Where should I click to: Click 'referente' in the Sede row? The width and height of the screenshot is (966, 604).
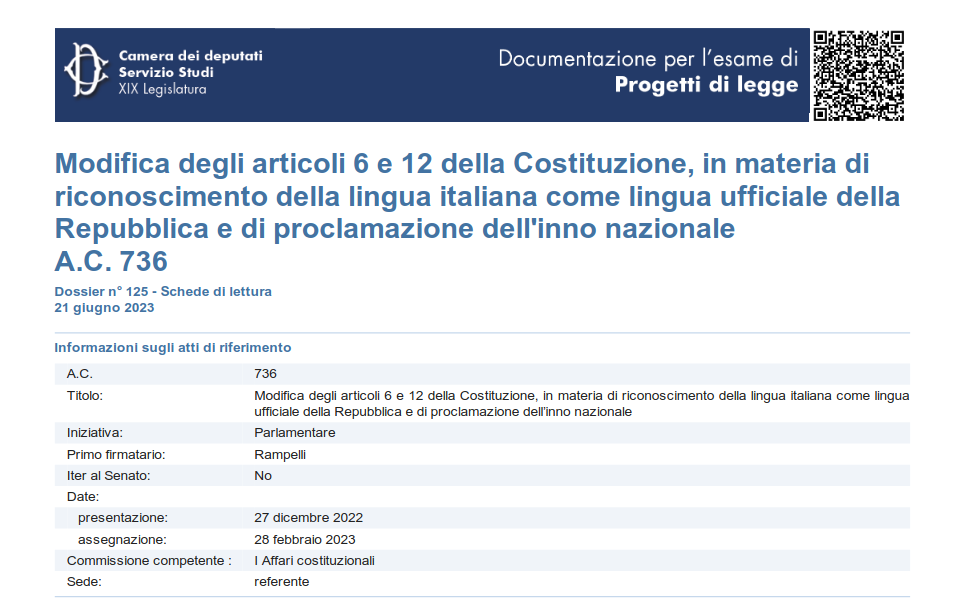pos(282,581)
